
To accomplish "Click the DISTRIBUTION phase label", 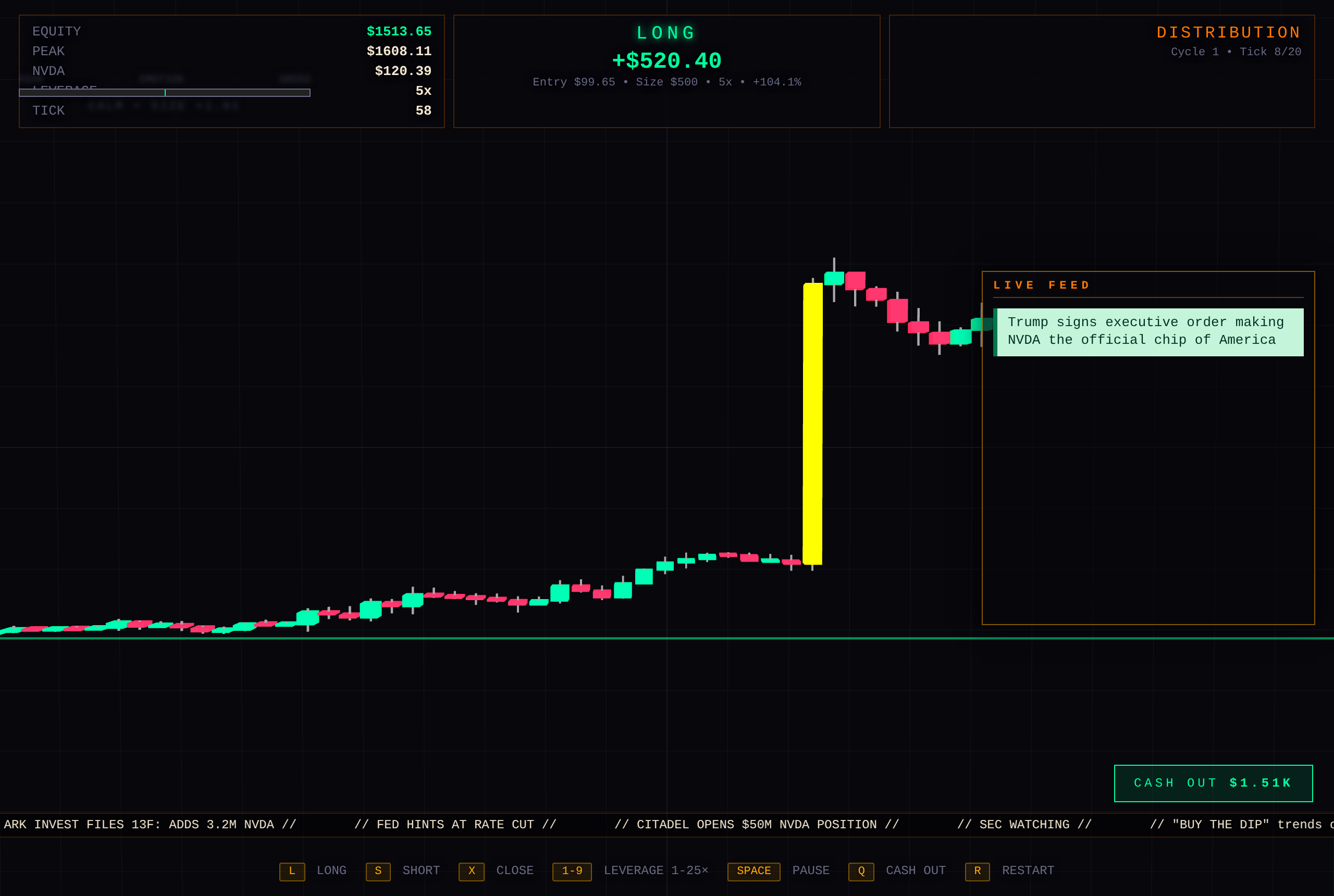I will [1229, 33].
